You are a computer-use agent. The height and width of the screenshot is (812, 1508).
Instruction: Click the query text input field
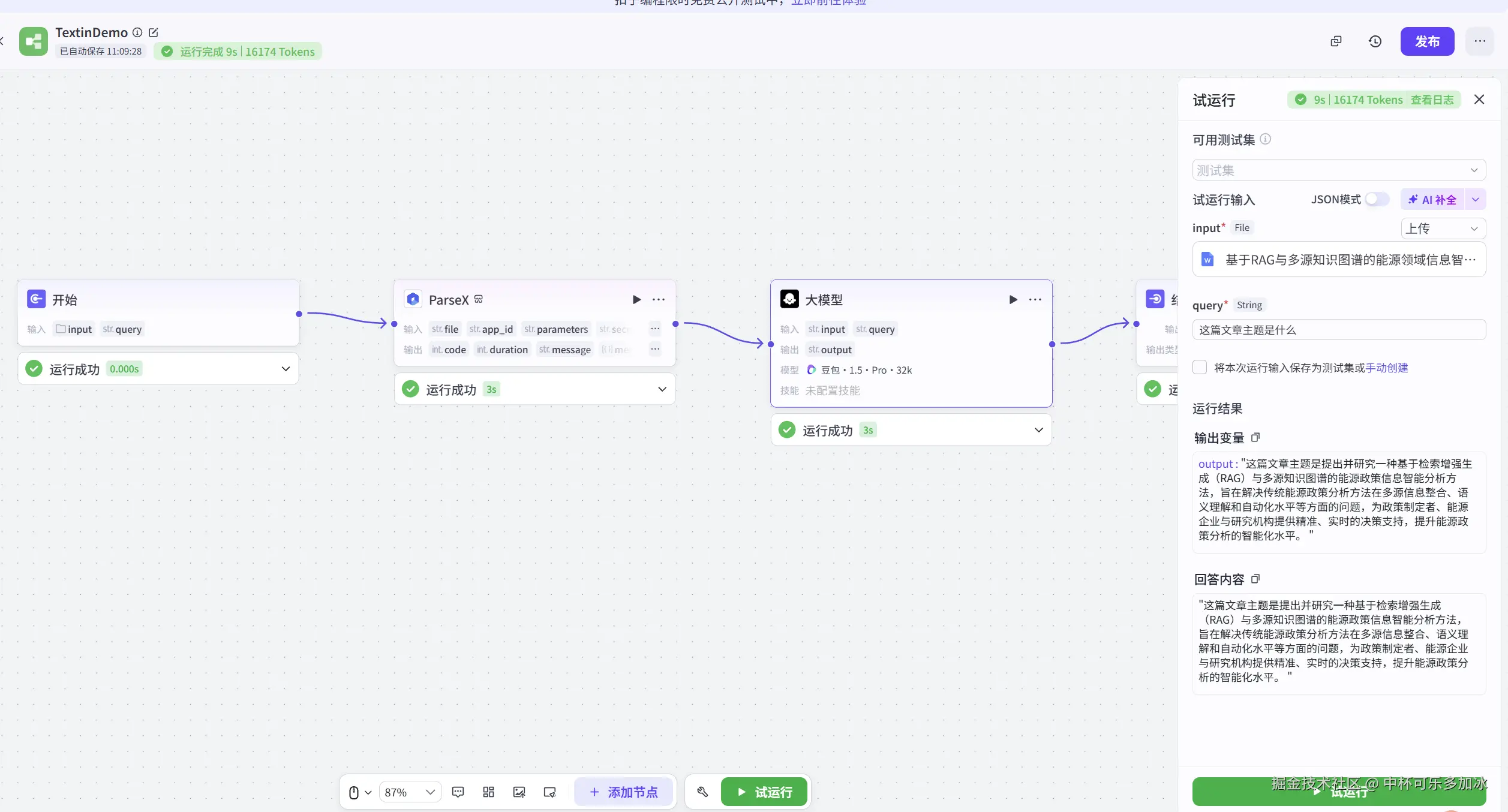click(x=1338, y=330)
